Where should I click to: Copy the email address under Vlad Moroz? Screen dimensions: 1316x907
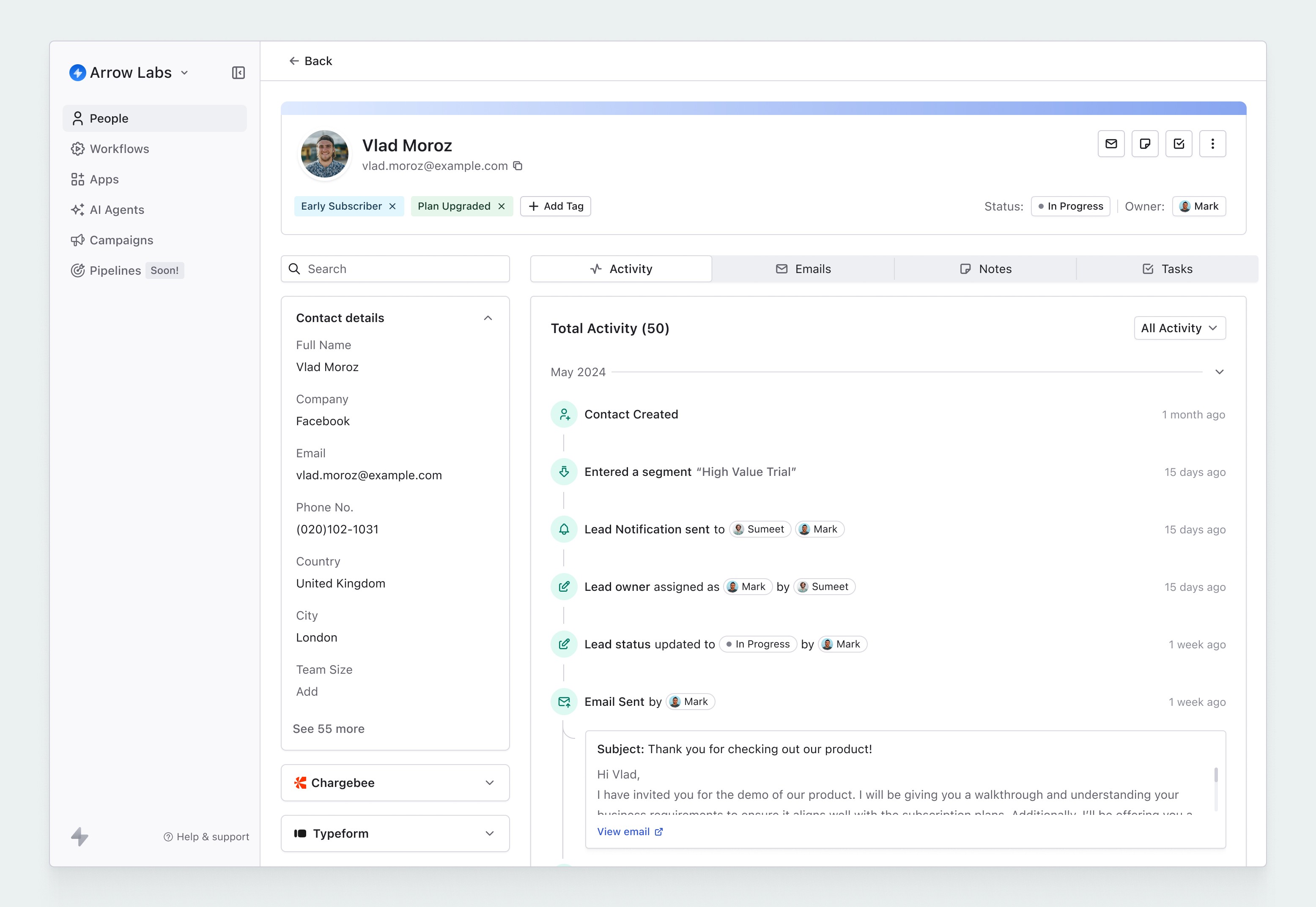(518, 166)
